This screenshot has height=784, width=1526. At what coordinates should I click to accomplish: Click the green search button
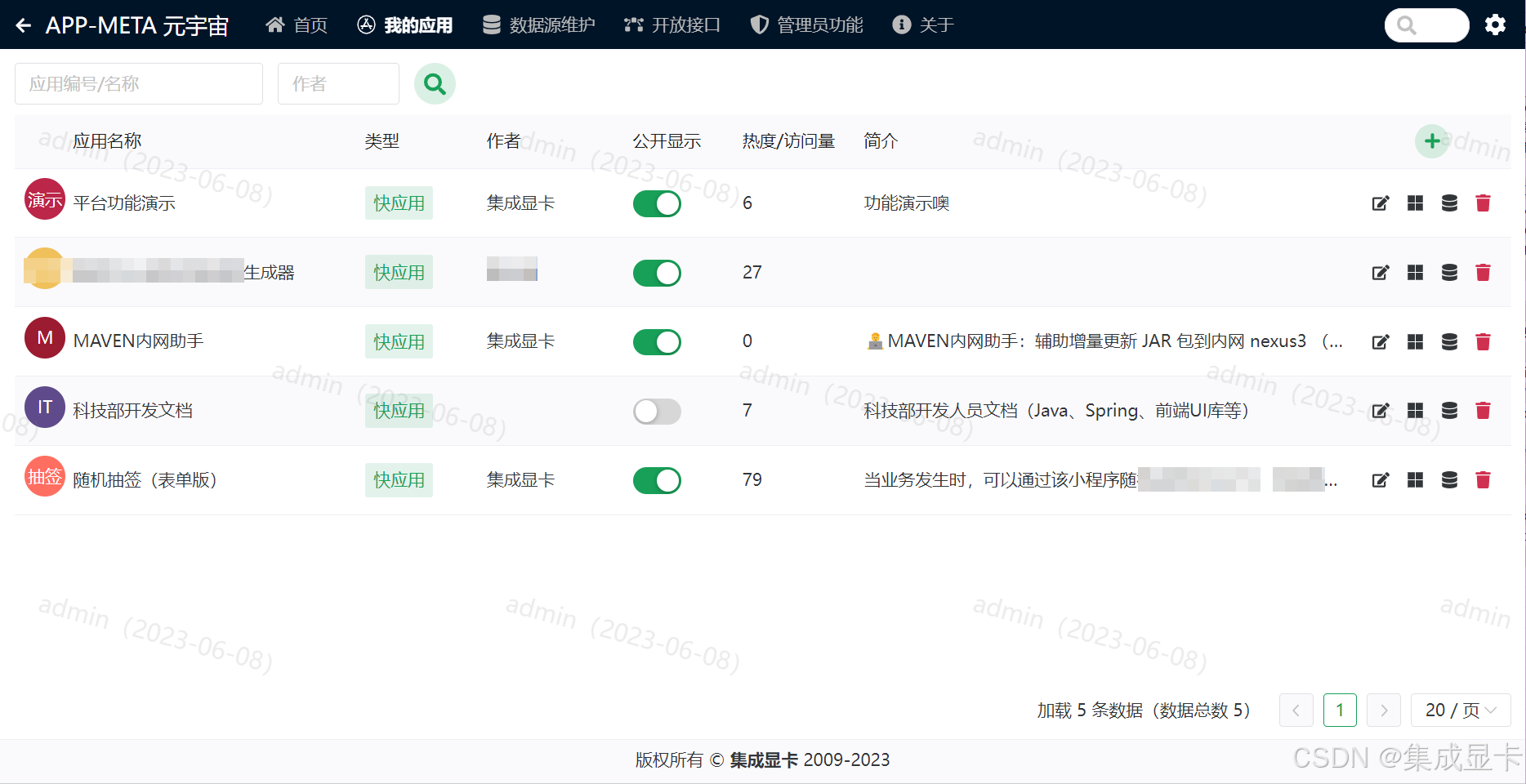435,83
